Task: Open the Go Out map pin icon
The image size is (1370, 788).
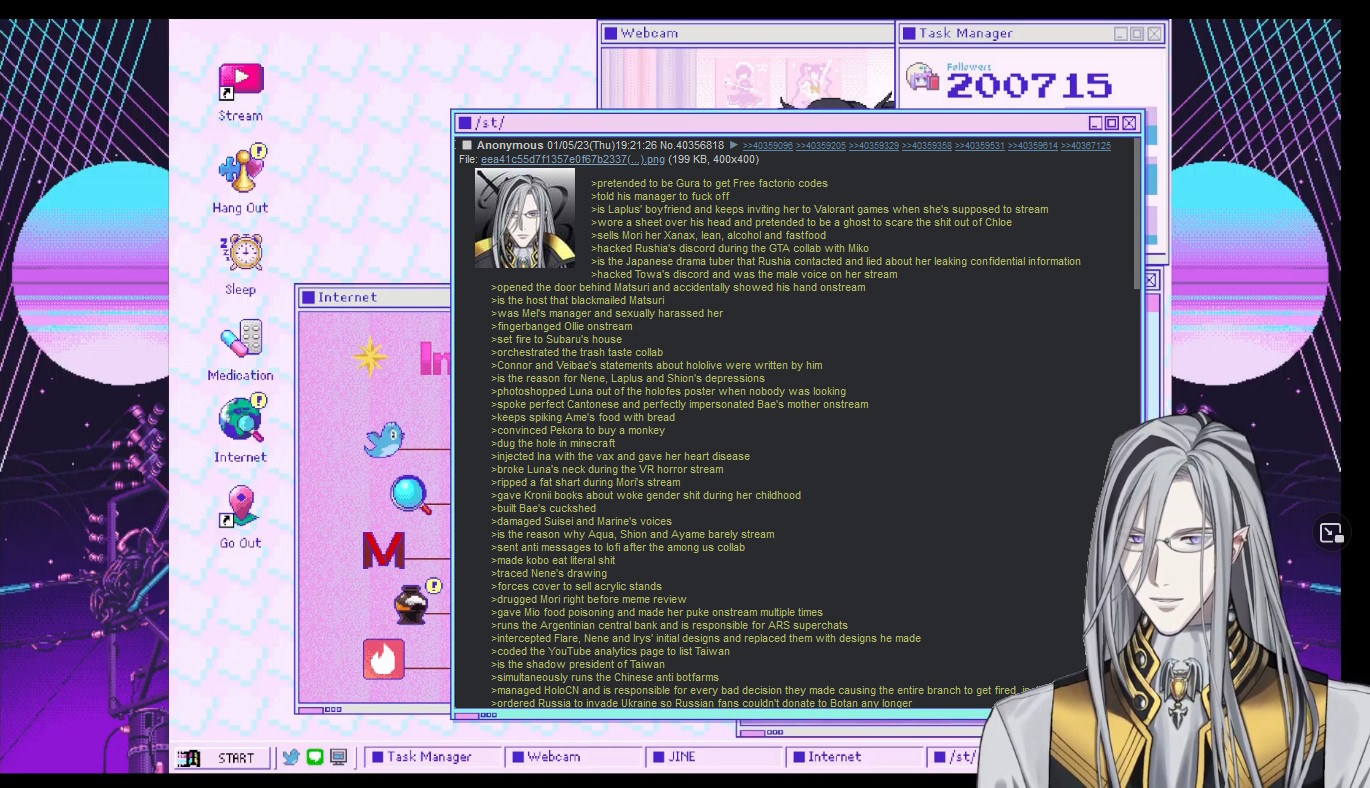Action: (240, 508)
